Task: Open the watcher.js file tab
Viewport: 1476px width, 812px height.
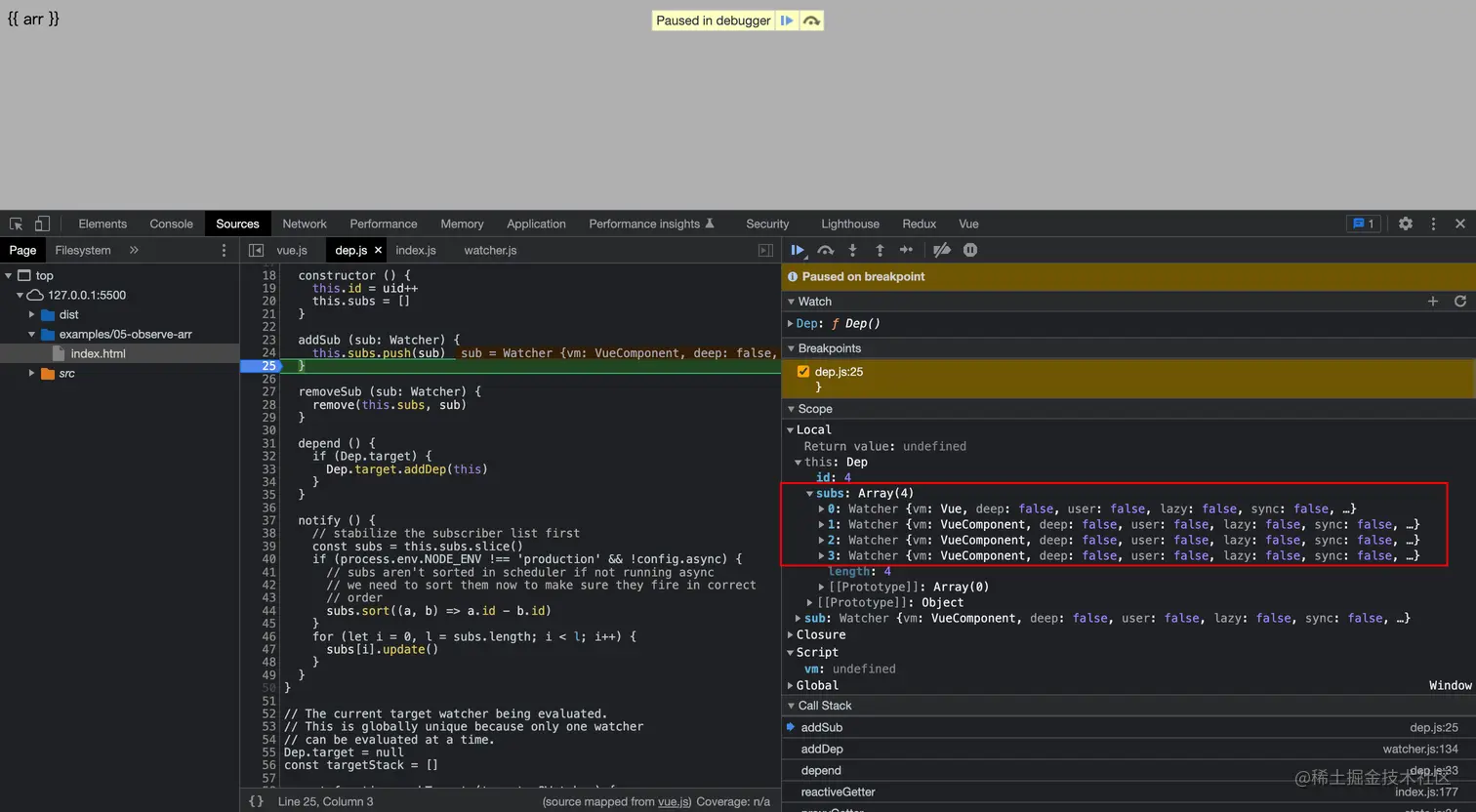Action: [490, 251]
